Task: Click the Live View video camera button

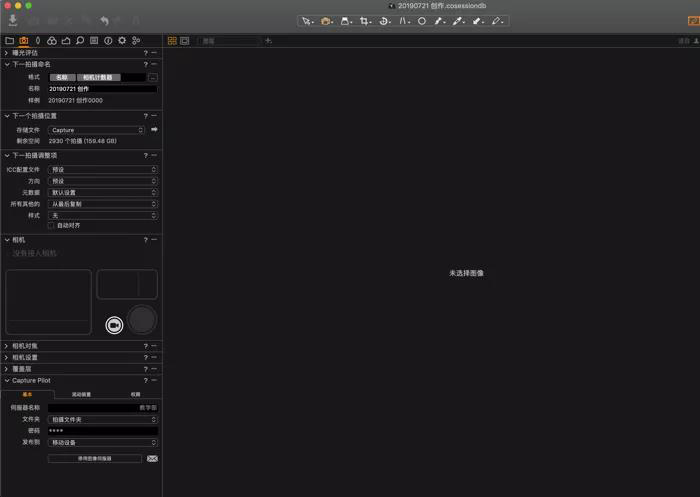Action: point(114,324)
